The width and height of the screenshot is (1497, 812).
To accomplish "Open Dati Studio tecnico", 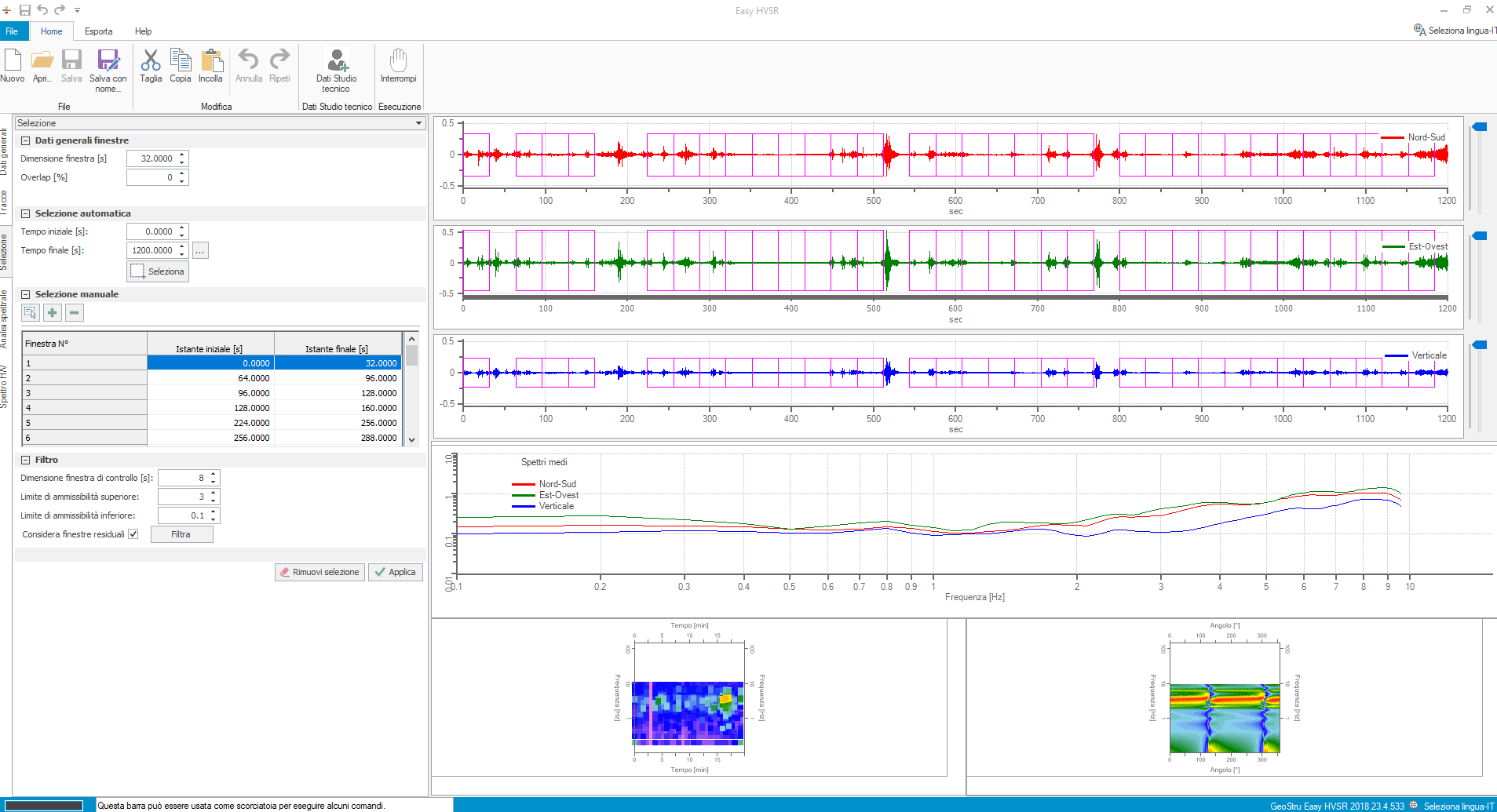I will (x=336, y=71).
